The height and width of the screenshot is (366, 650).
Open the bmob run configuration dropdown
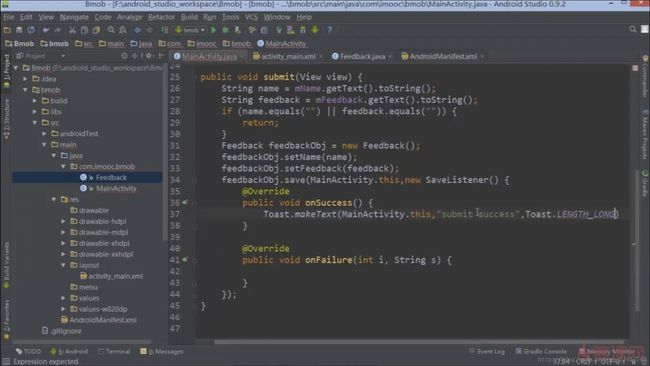(x=190, y=30)
